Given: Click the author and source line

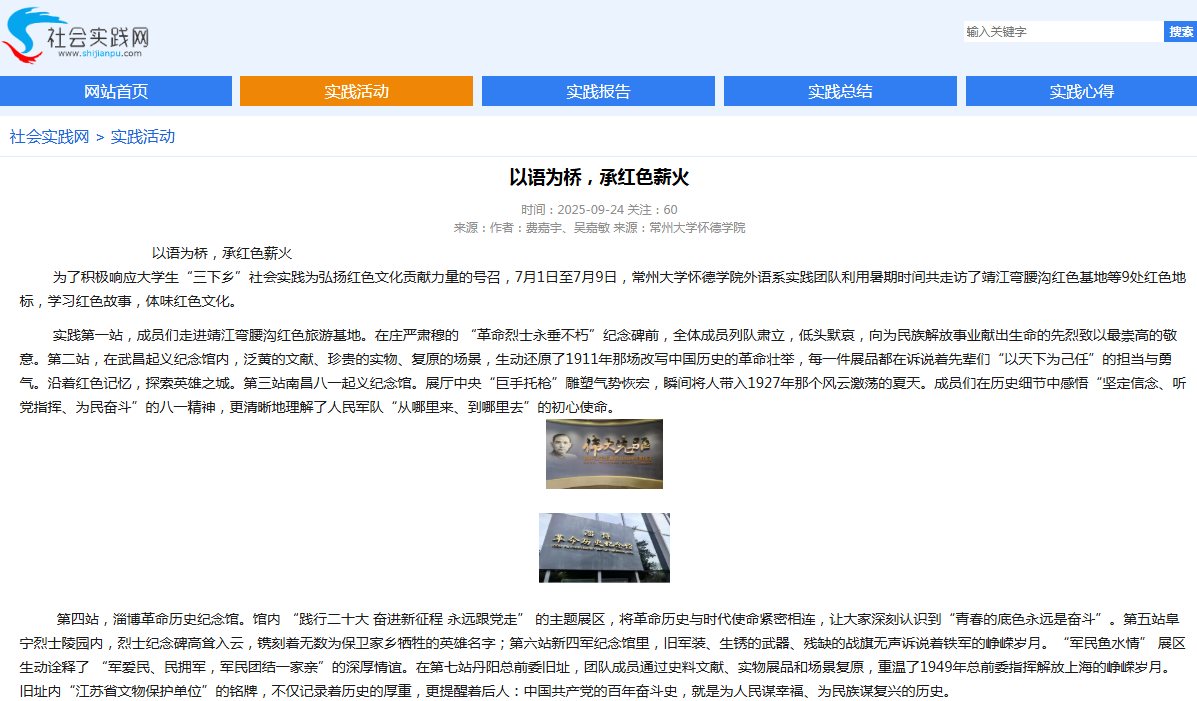Looking at the screenshot, I should point(599,228).
